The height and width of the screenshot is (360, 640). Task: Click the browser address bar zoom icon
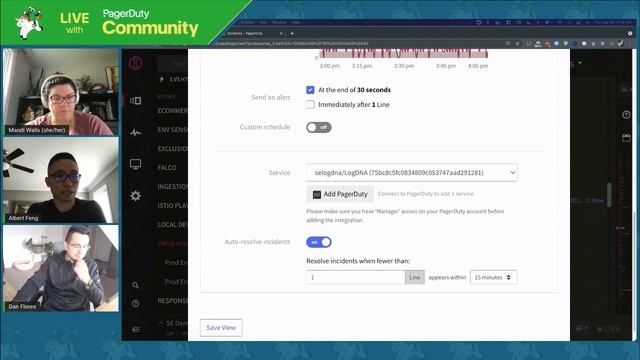[x=508, y=43]
